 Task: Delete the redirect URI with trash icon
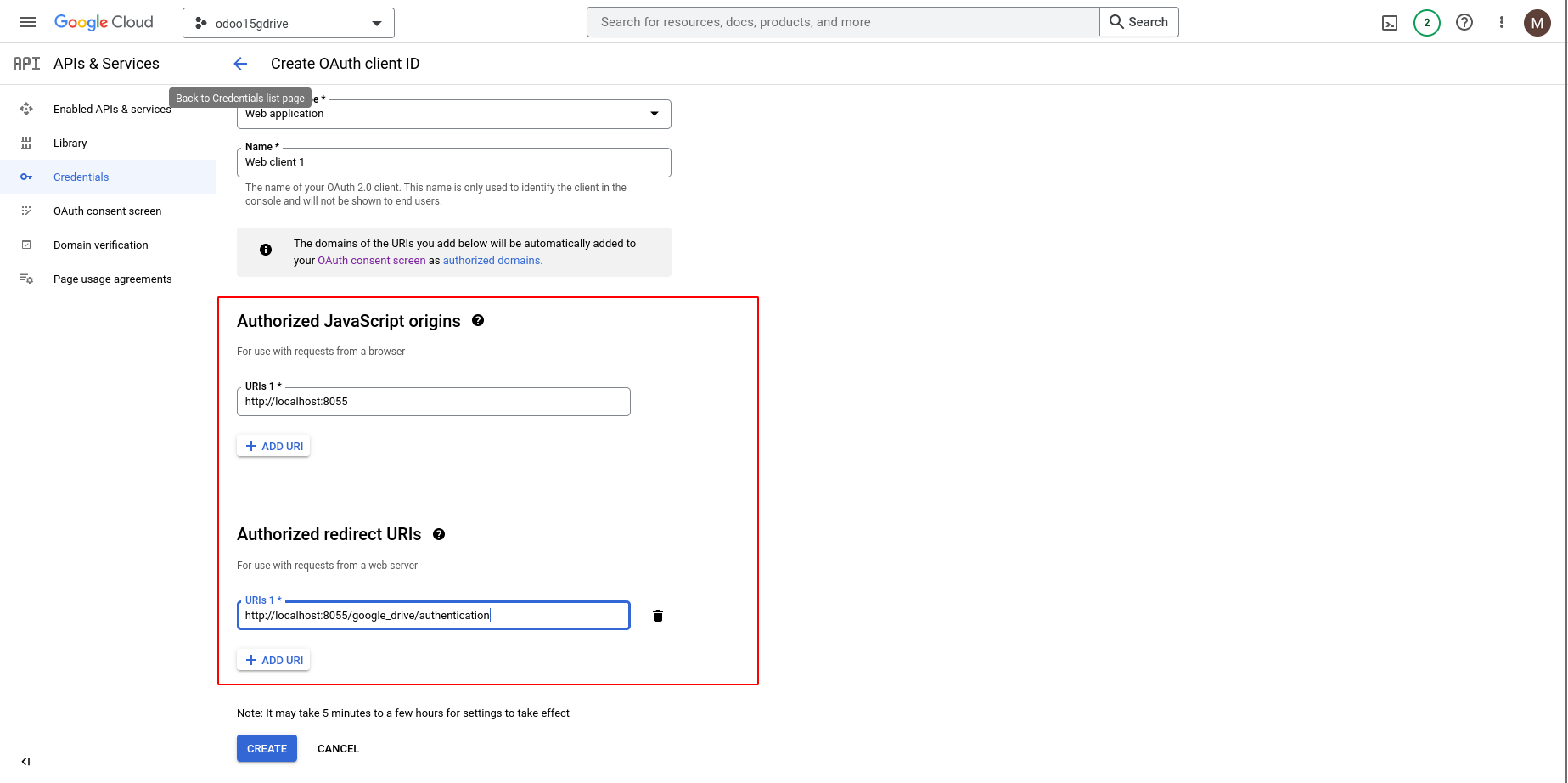click(658, 616)
